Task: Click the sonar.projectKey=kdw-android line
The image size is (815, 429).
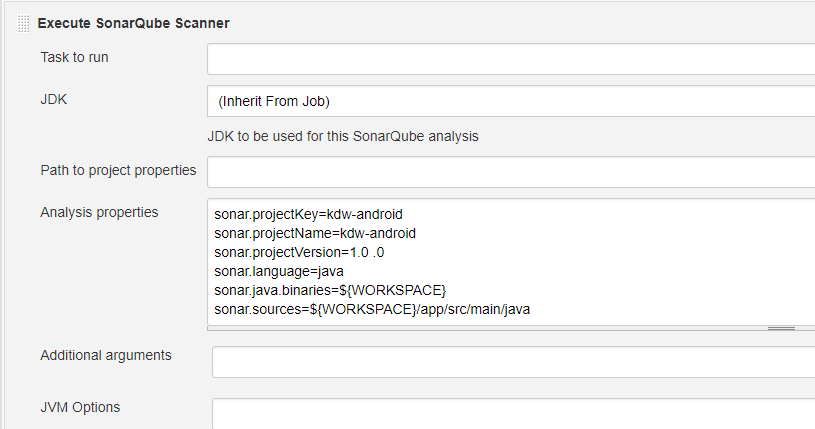Action: [308, 214]
